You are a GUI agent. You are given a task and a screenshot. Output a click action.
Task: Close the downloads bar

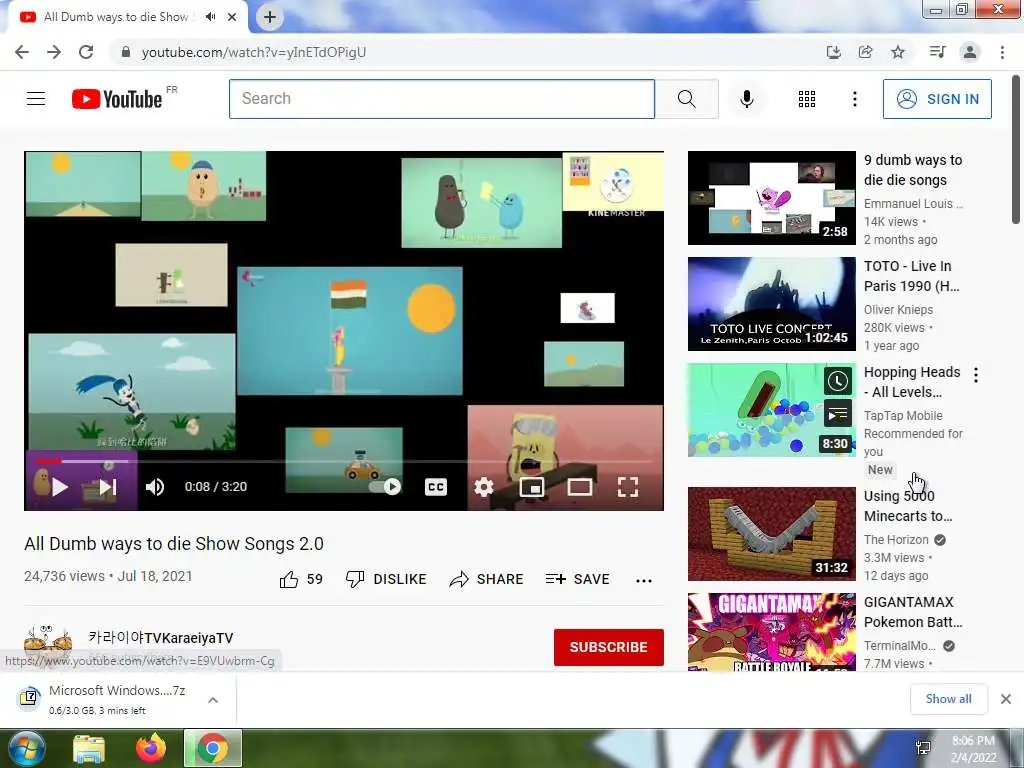1006,699
